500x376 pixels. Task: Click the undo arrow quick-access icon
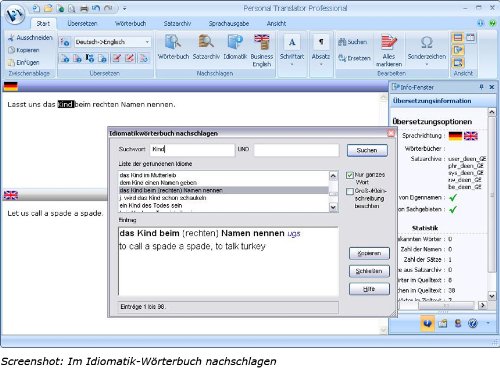click(x=96, y=8)
